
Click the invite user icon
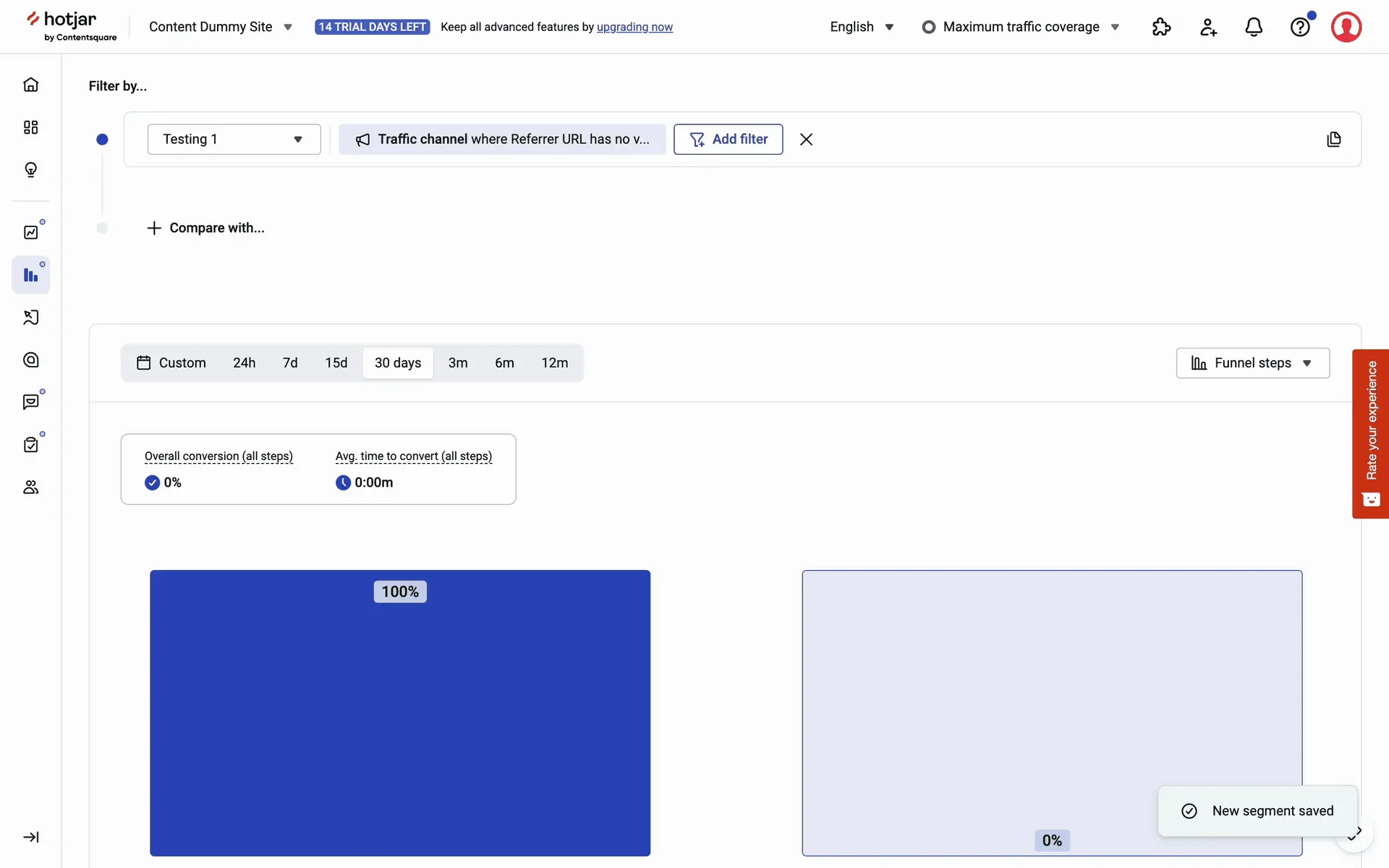click(1208, 27)
